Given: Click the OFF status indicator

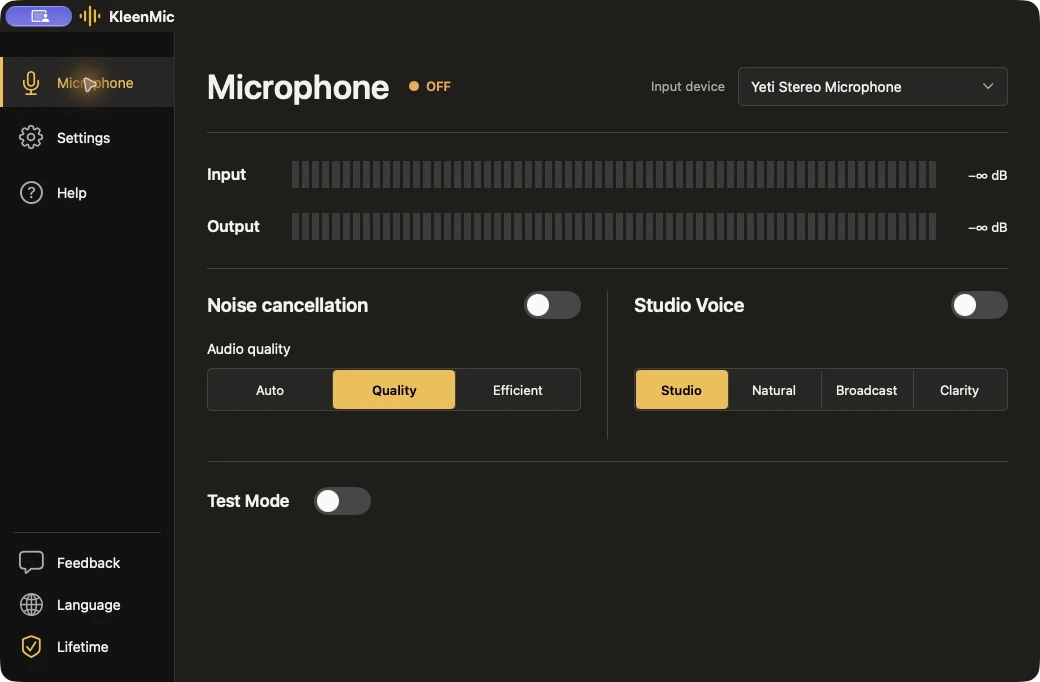Looking at the screenshot, I should point(430,86).
